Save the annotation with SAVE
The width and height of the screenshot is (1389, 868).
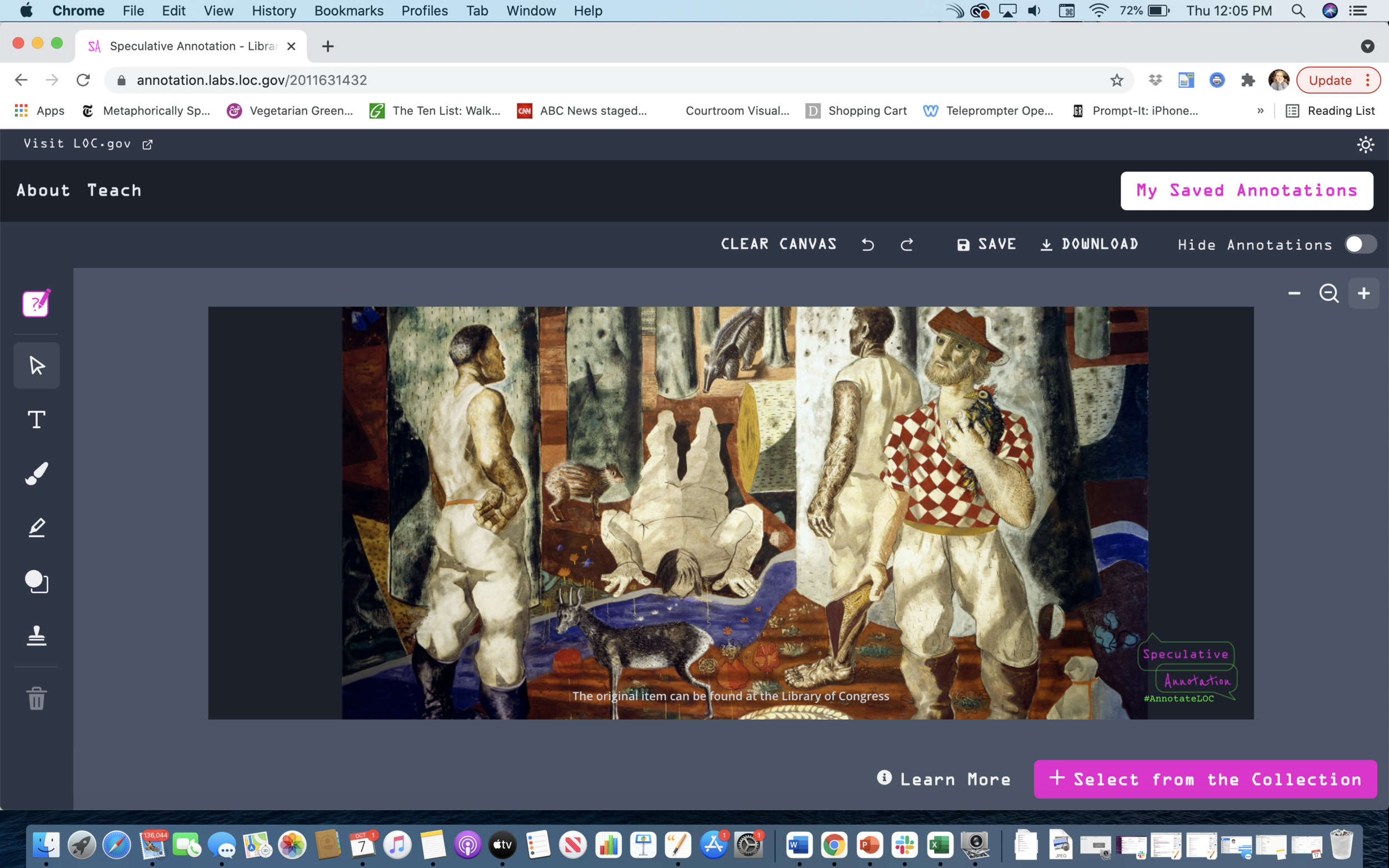coord(987,244)
